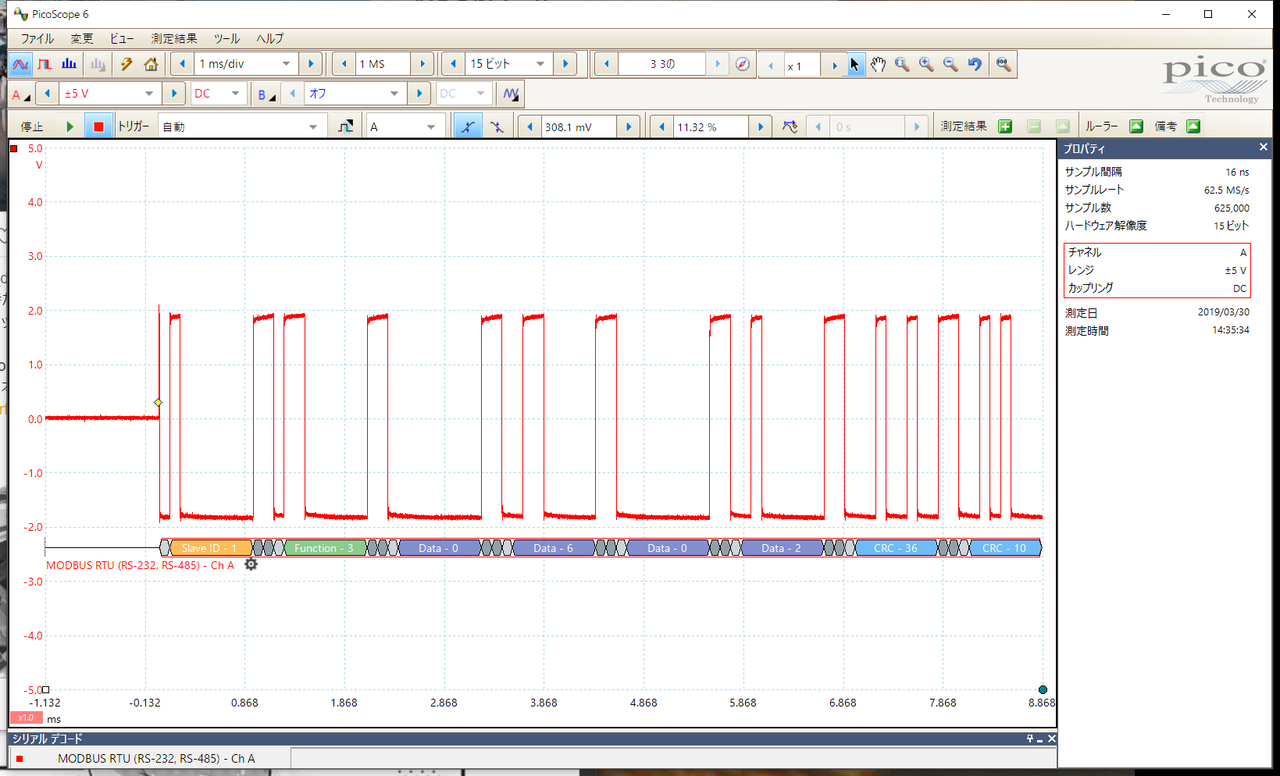Show the ルーラー legend button
The image size is (1280, 776).
(x=1136, y=127)
